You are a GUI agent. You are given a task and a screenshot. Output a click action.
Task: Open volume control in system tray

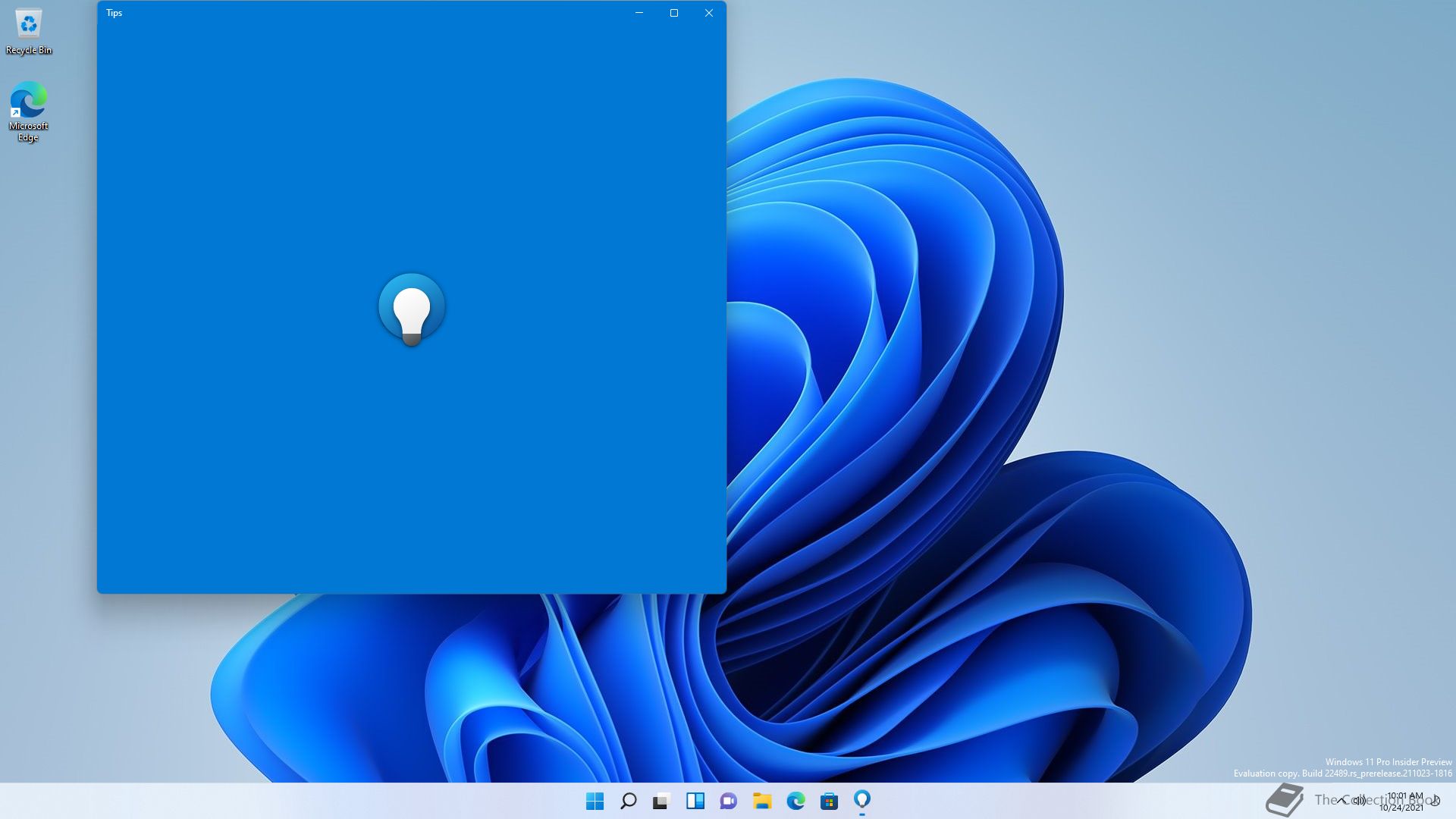1360,800
